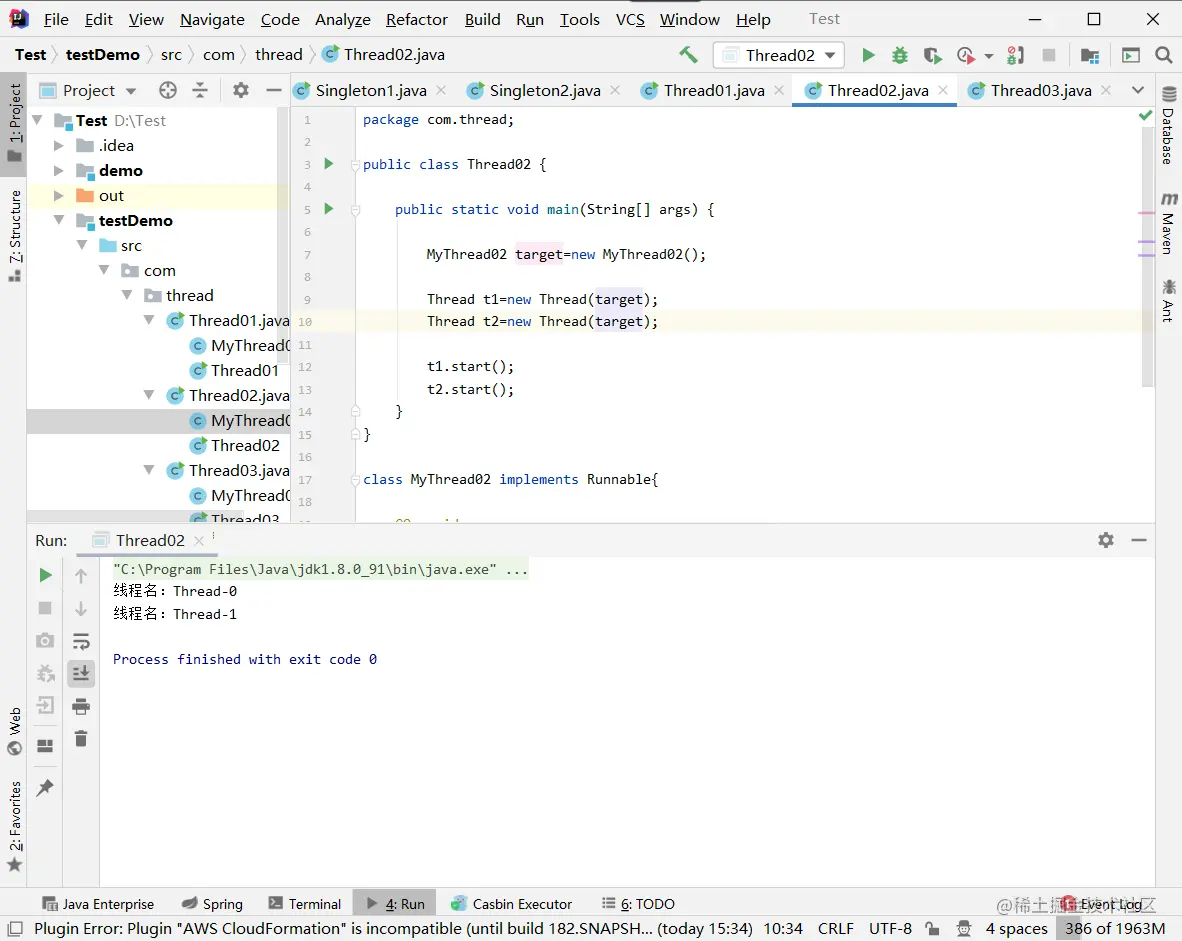This screenshot has height=941, width=1182.
Task: Click the camera dump threads icon
Action: 45,640
